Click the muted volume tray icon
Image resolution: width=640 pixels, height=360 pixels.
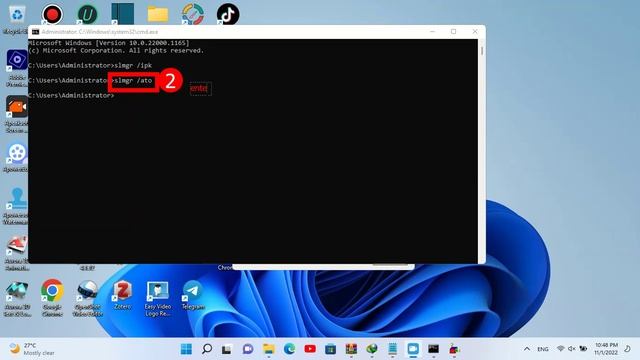tap(571, 349)
